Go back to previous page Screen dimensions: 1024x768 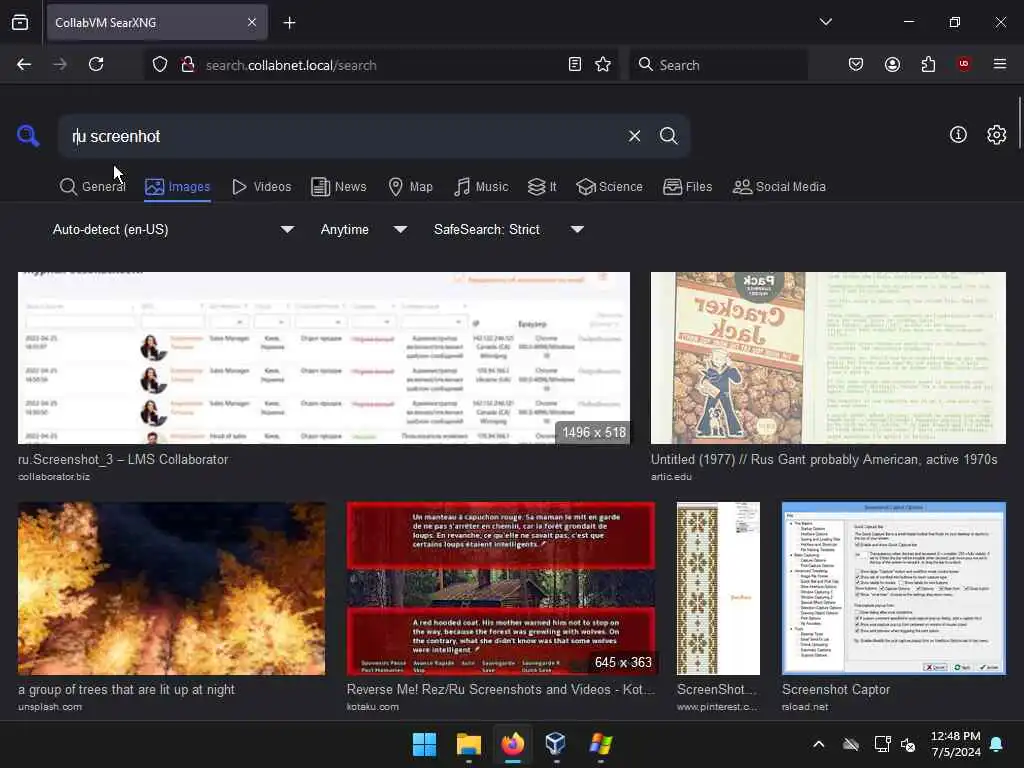[x=24, y=64]
